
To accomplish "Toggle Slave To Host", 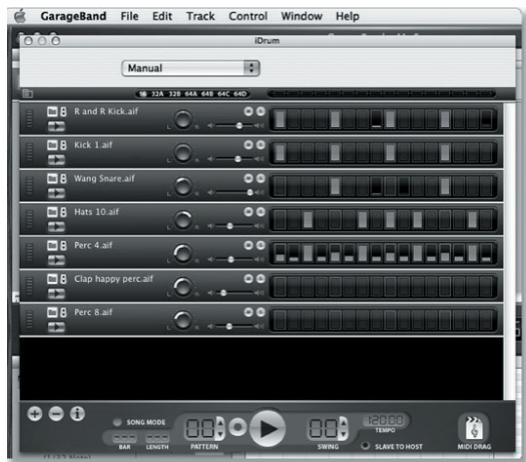I will pos(365,446).
